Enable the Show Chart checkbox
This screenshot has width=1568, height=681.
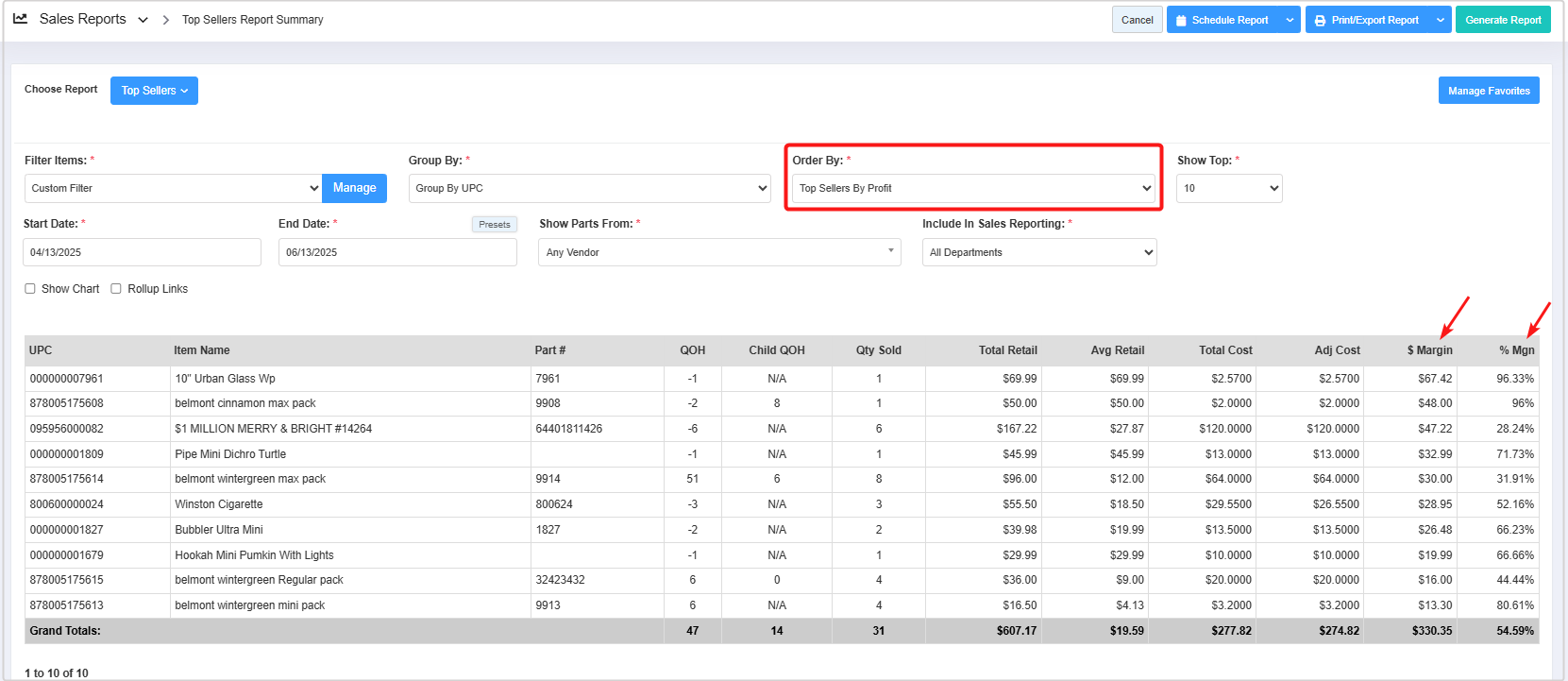[x=30, y=289]
